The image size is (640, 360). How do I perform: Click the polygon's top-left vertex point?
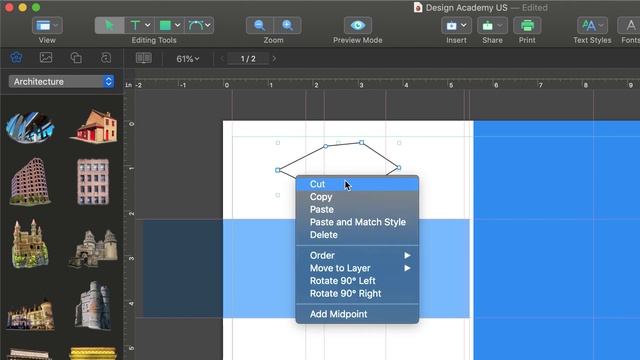point(325,146)
